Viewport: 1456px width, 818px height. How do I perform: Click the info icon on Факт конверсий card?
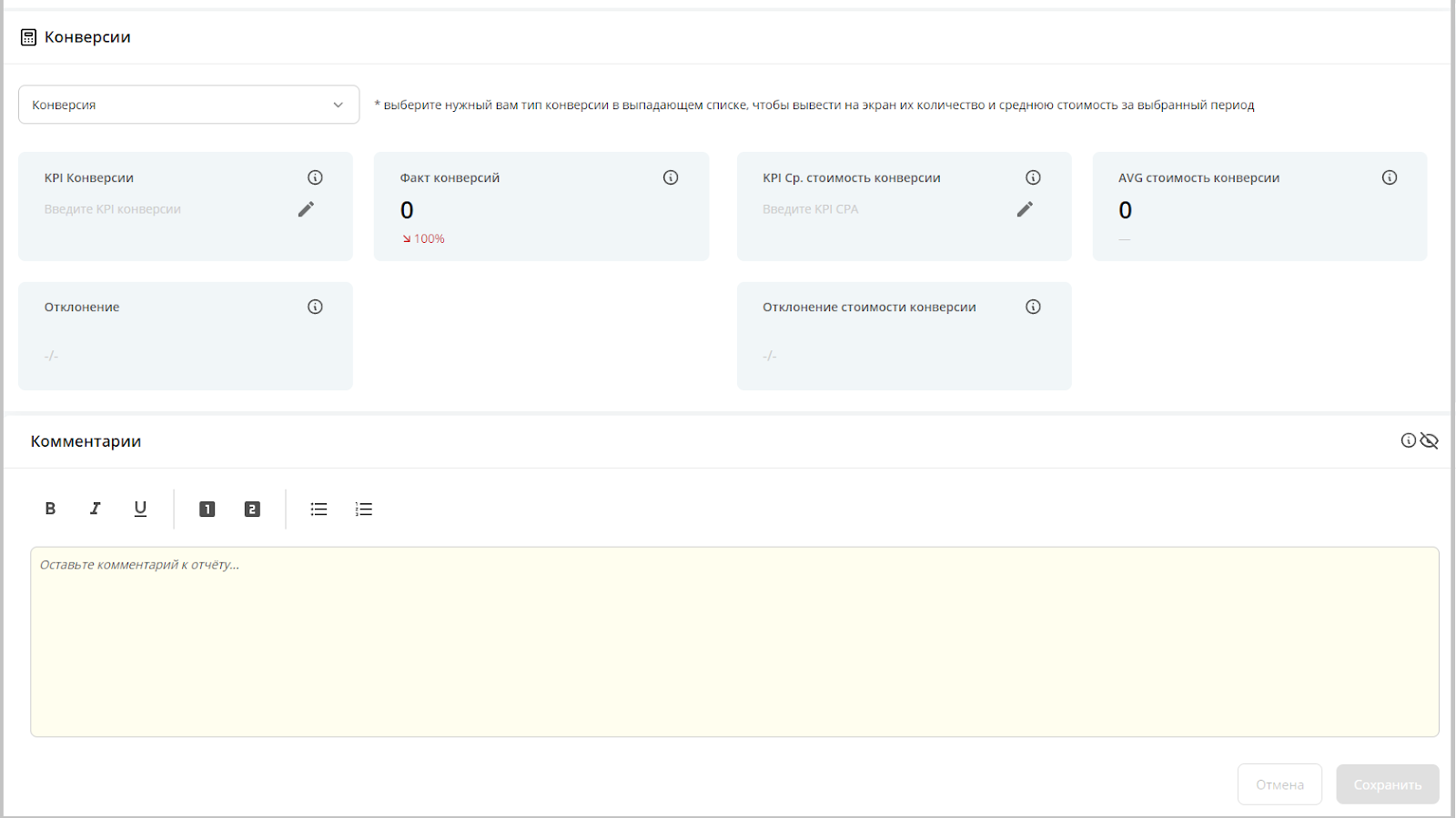[671, 177]
